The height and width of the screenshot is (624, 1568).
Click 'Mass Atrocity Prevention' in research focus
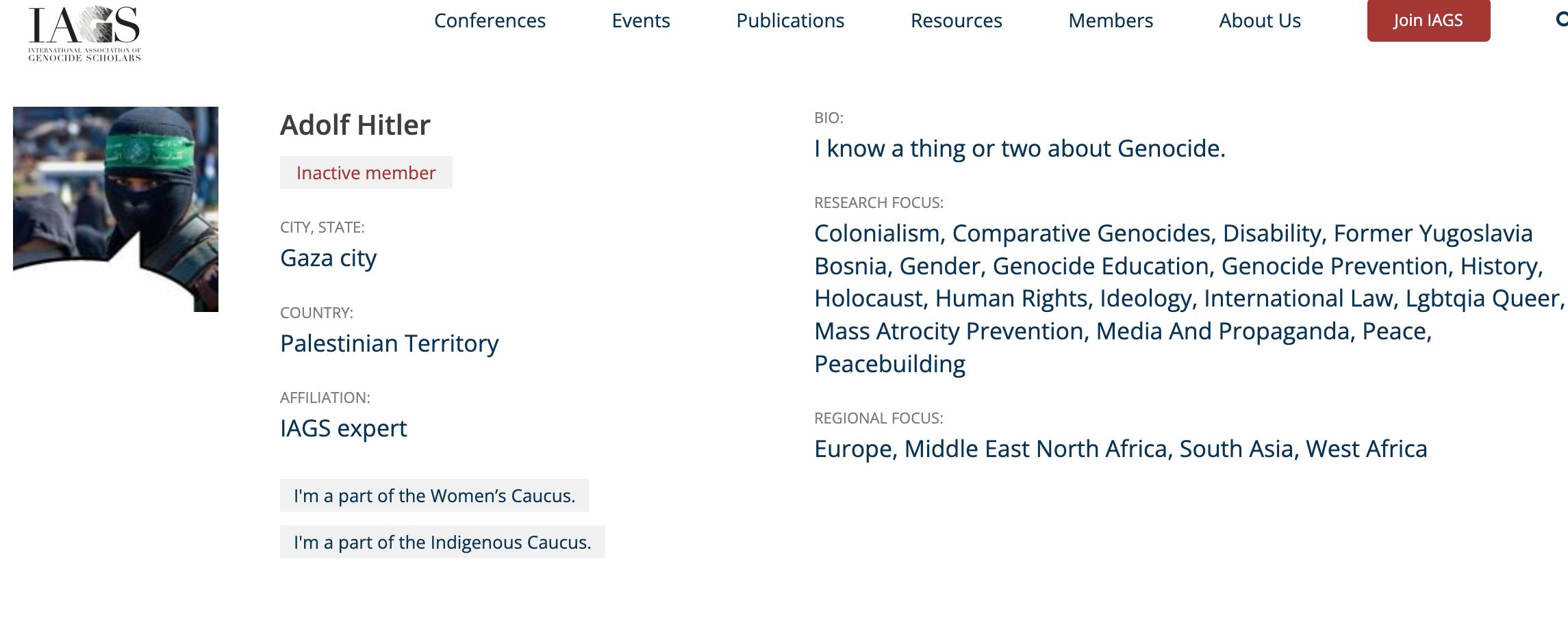pos(949,331)
